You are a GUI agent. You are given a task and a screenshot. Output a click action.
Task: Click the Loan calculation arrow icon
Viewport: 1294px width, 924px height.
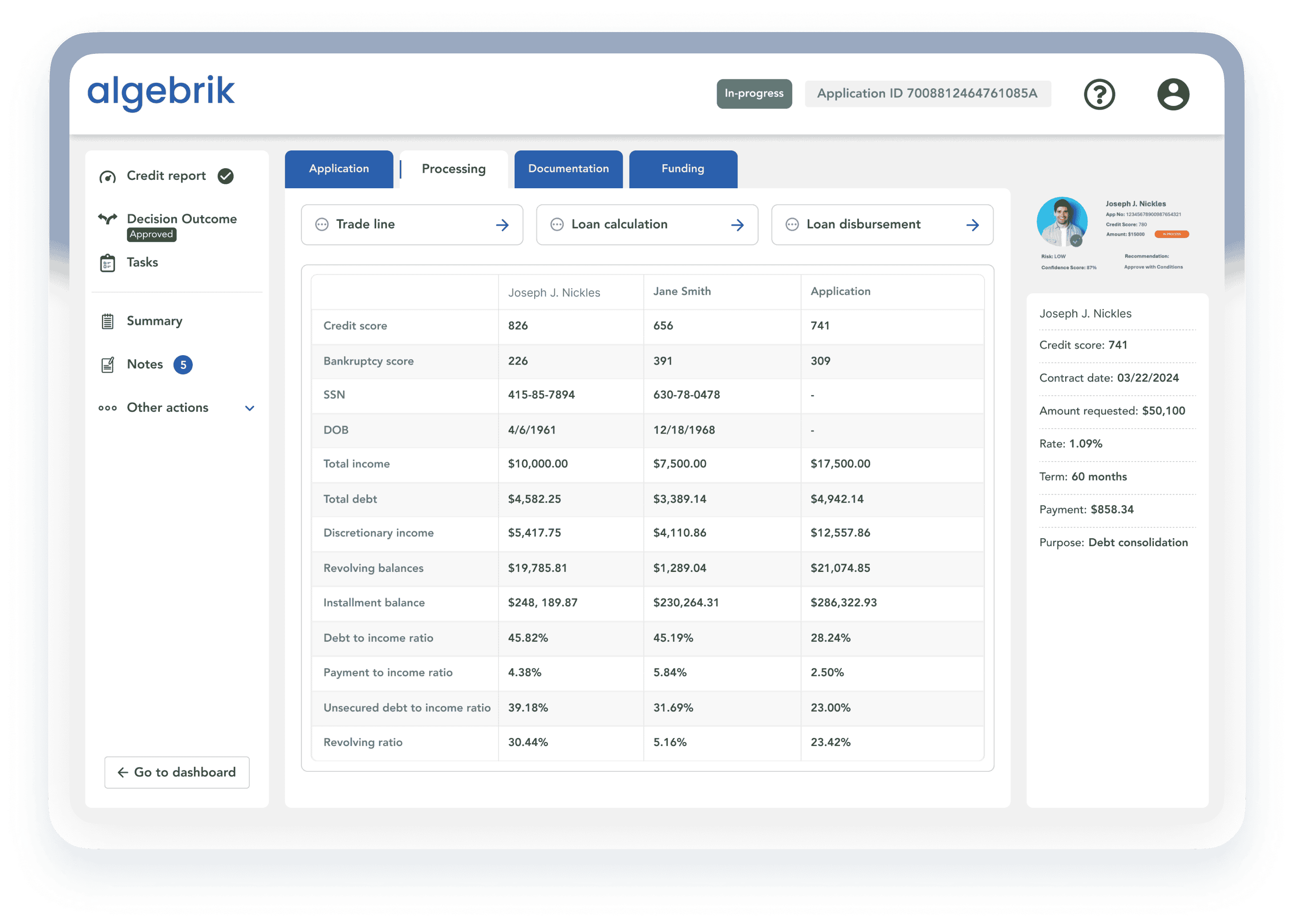point(737,225)
